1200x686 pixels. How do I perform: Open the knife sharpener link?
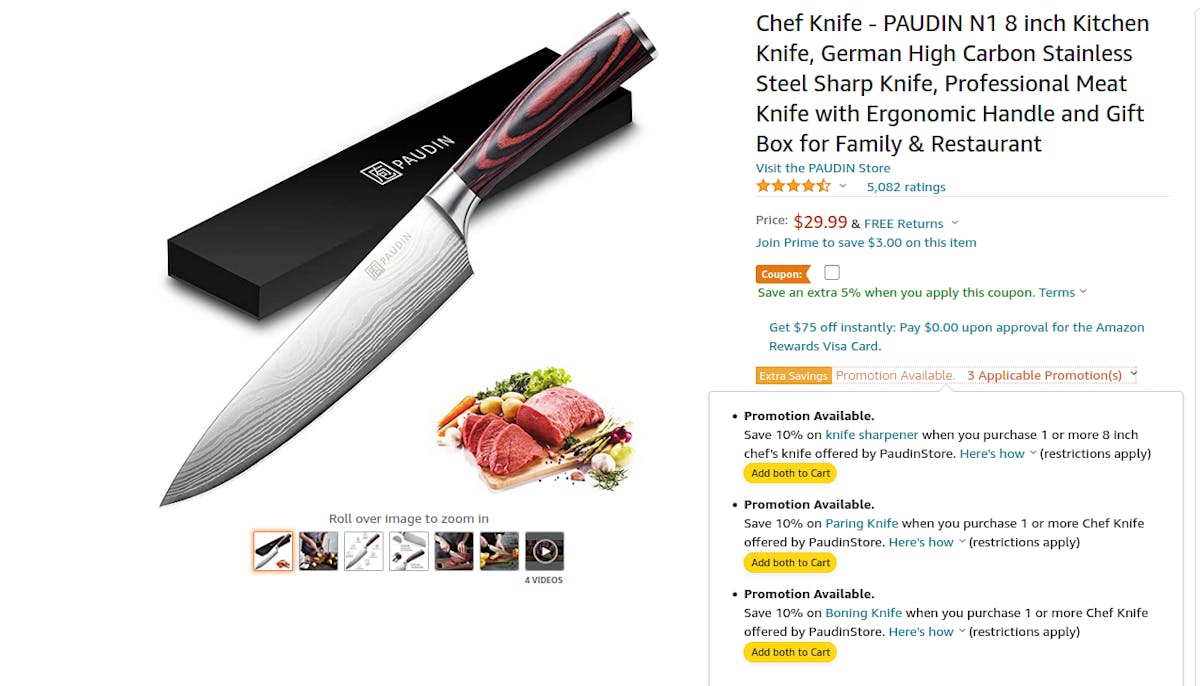(872, 435)
